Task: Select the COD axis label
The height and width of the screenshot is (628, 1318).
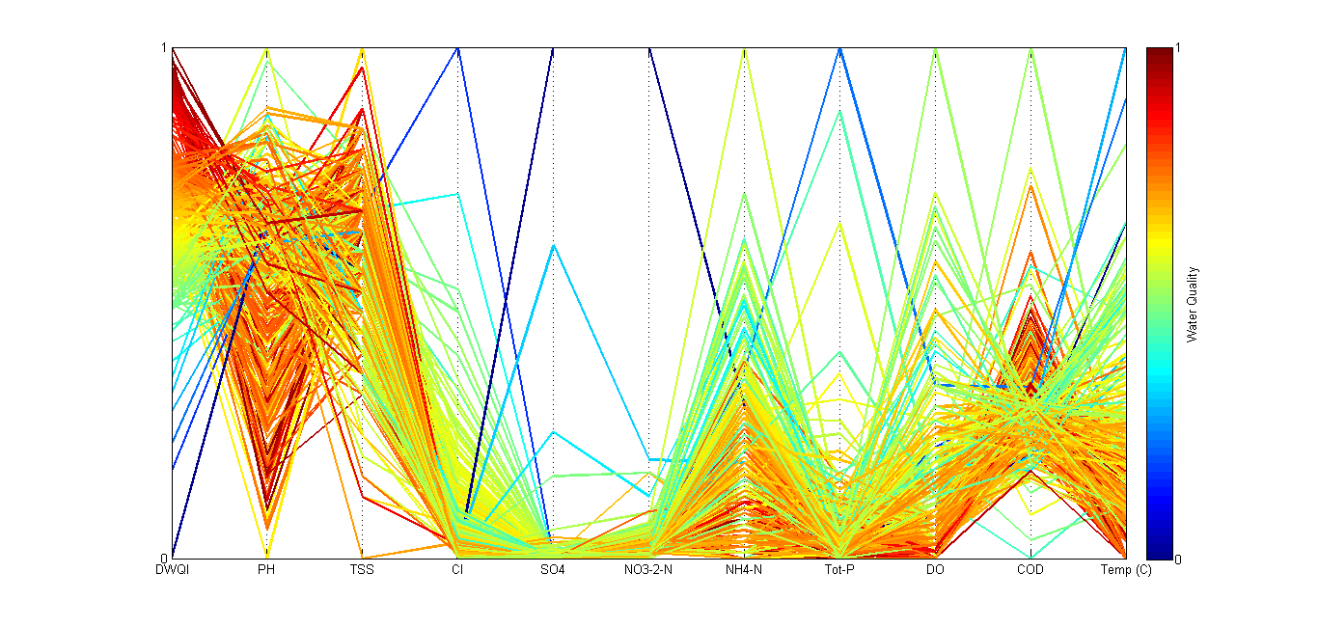Action: click(x=1030, y=570)
